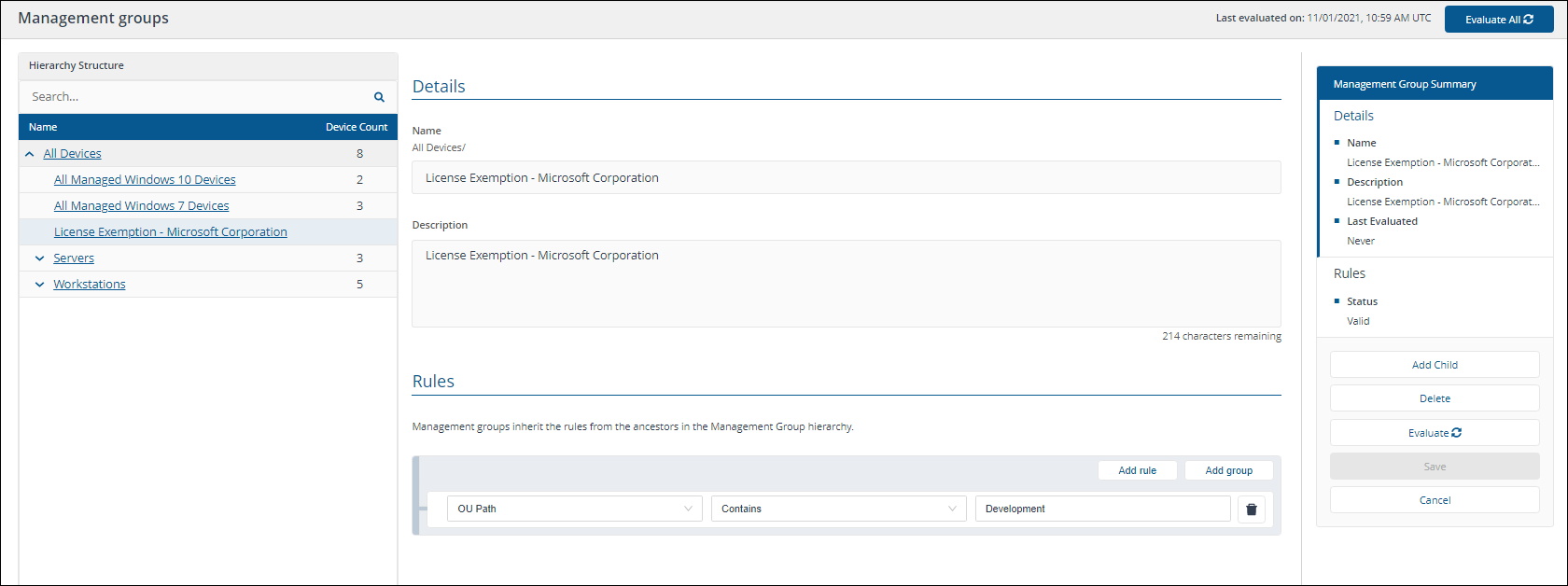Cancel the management group changes
Viewport: 1568px width, 586px height.
pos(1434,500)
